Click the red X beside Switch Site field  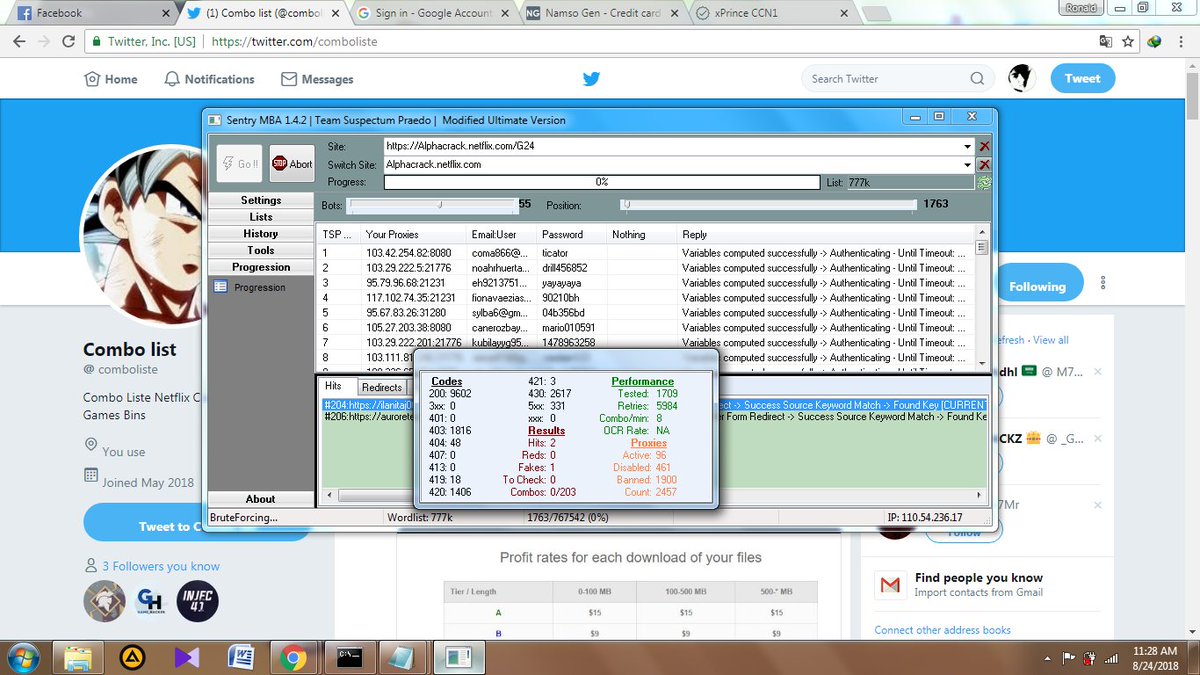[x=984, y=164]
